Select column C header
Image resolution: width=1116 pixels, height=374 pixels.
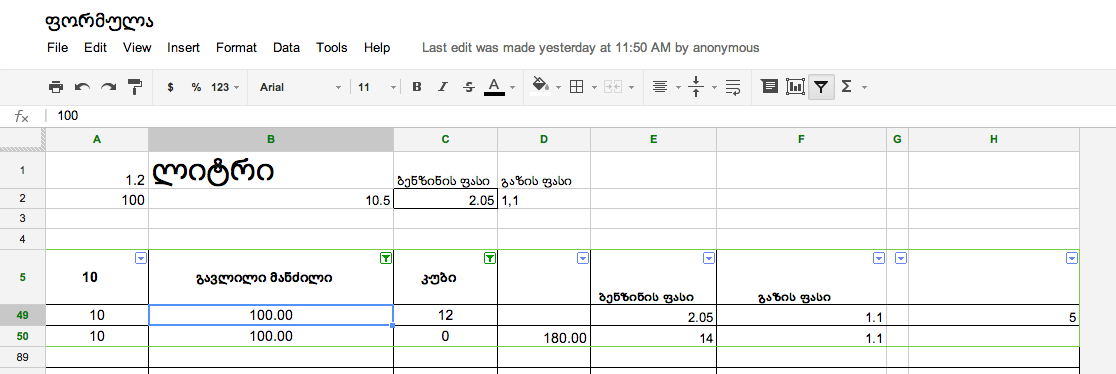(x=446, y=140)
